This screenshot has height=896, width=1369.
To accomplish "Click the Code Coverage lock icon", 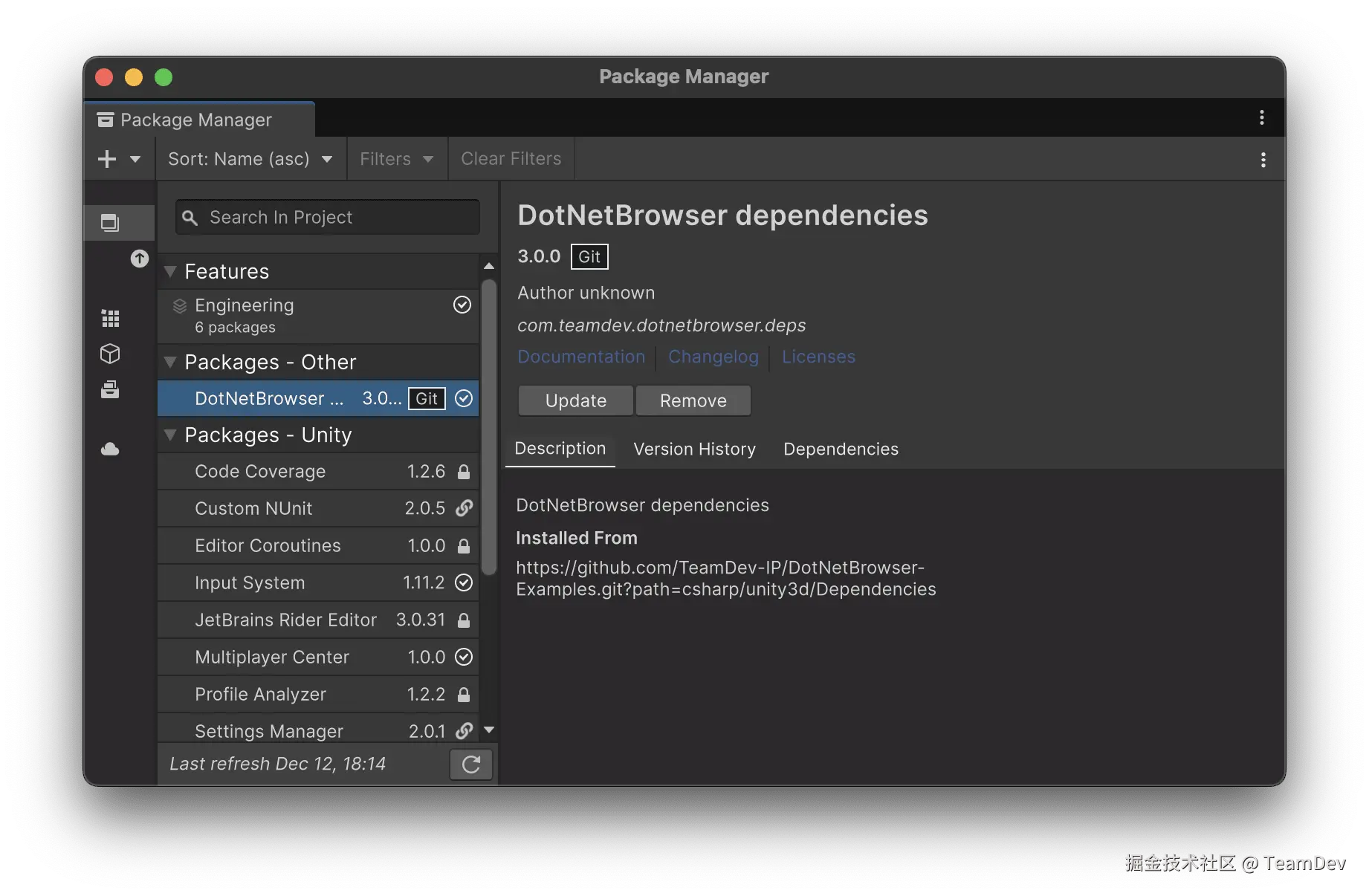I will pos(463,471).
